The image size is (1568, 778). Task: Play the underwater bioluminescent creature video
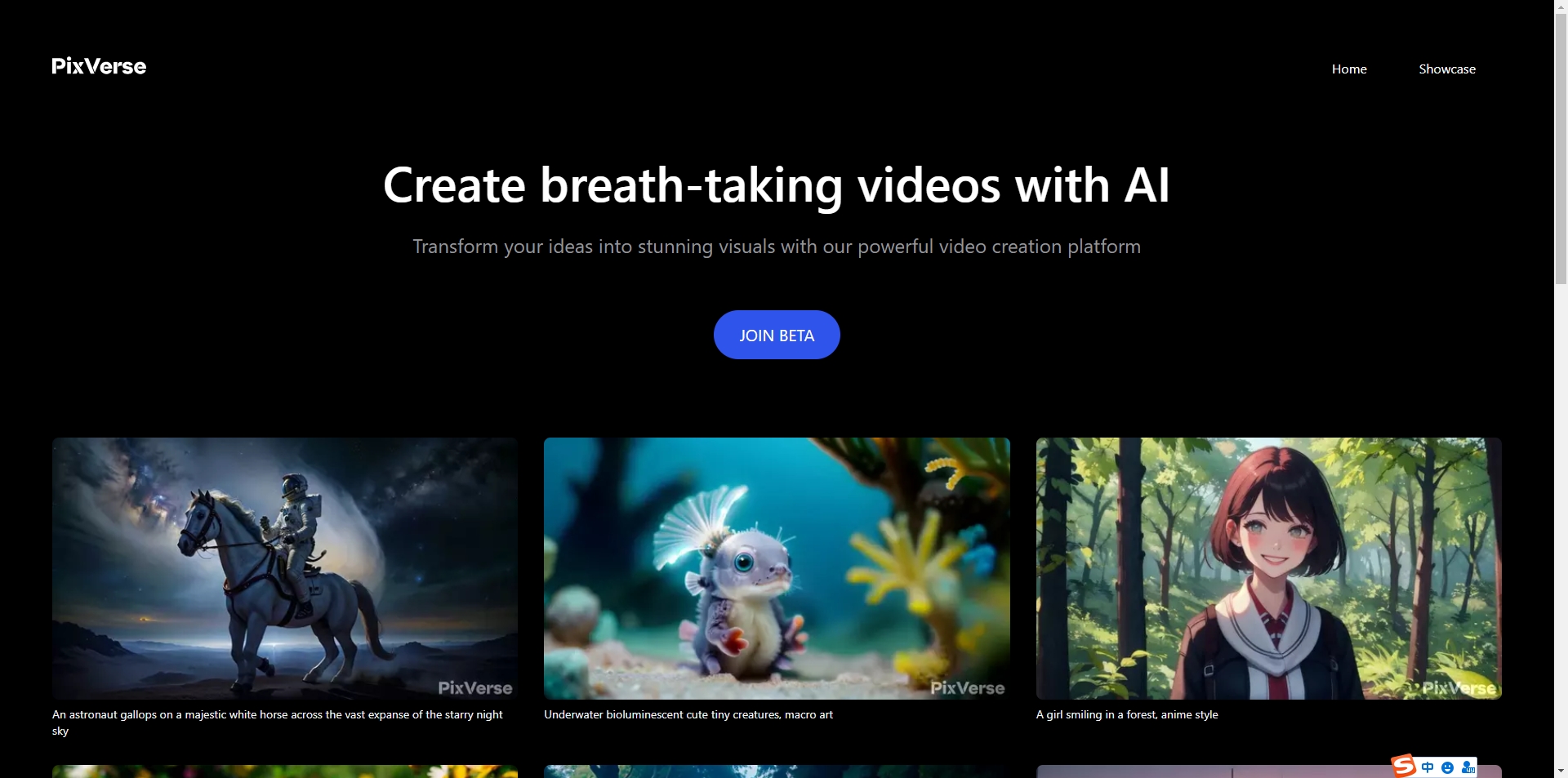tap(776, 567)
